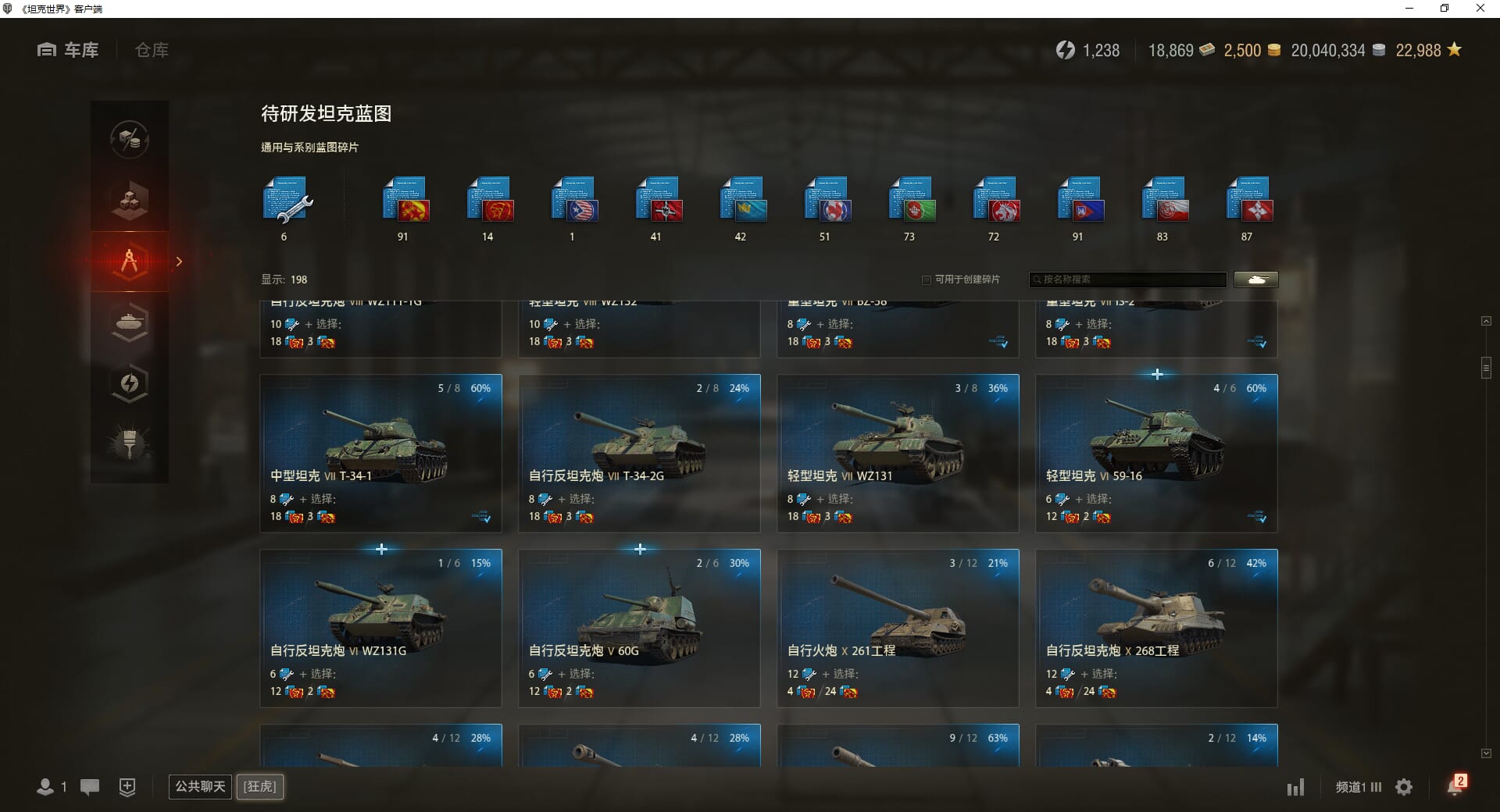Viewport: 1500px width, 812px height.
Task: Open the vehicles section in the sidebar
Action: click(x=130, y=322)
